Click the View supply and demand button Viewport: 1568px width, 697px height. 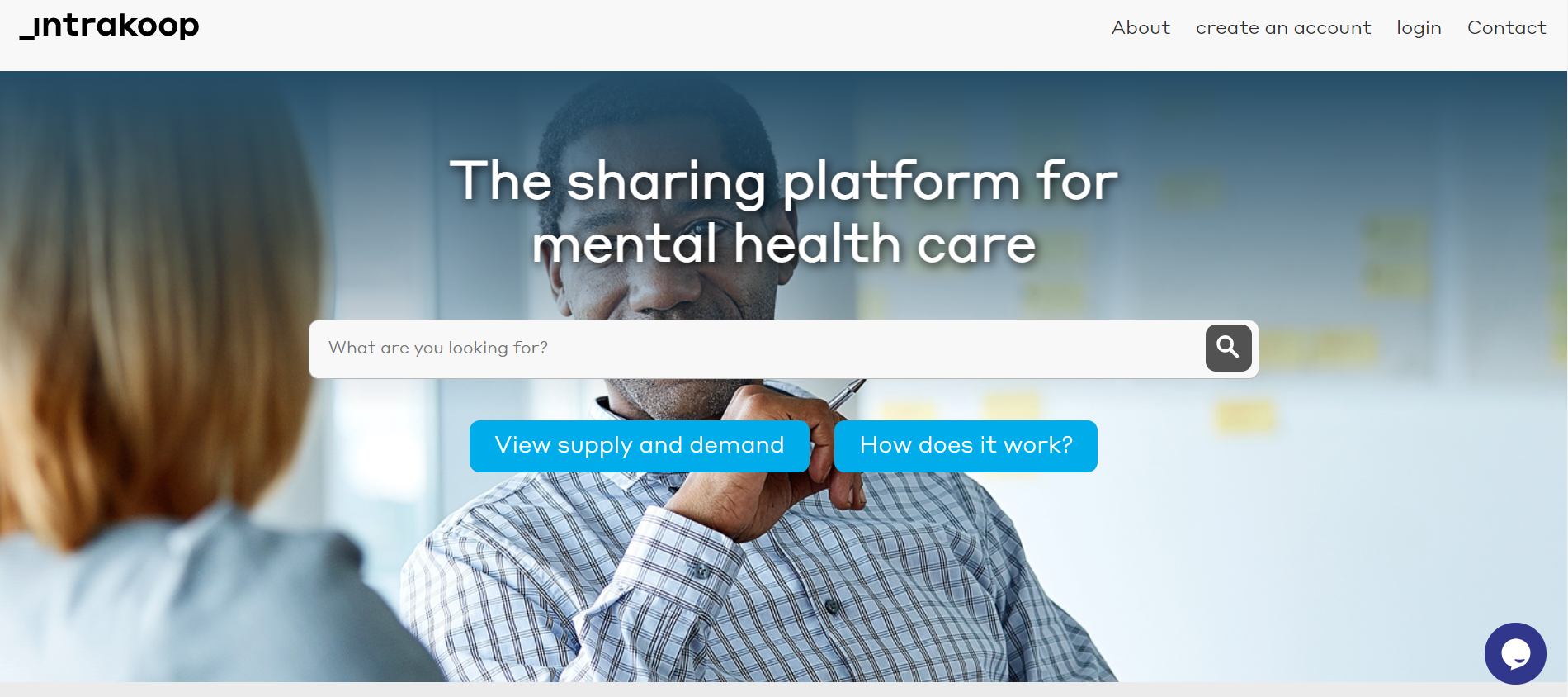pos(640,446)
